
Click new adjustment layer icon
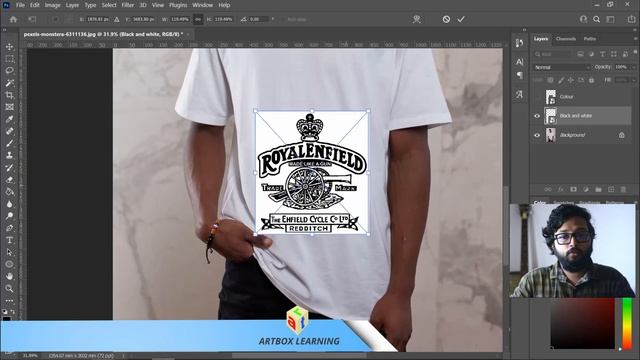(586, 189)
